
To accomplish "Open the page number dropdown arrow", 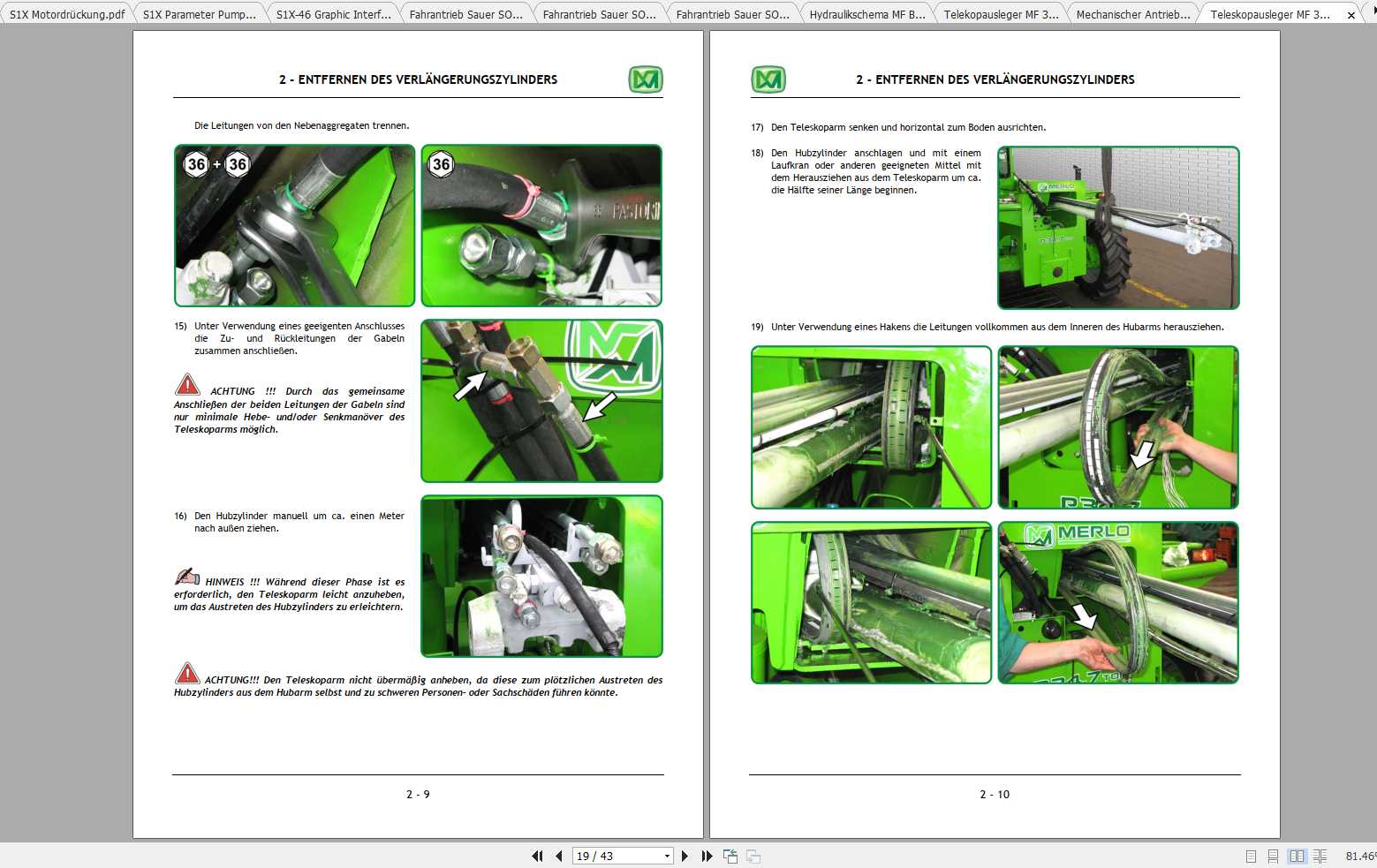I will (667, 856).
